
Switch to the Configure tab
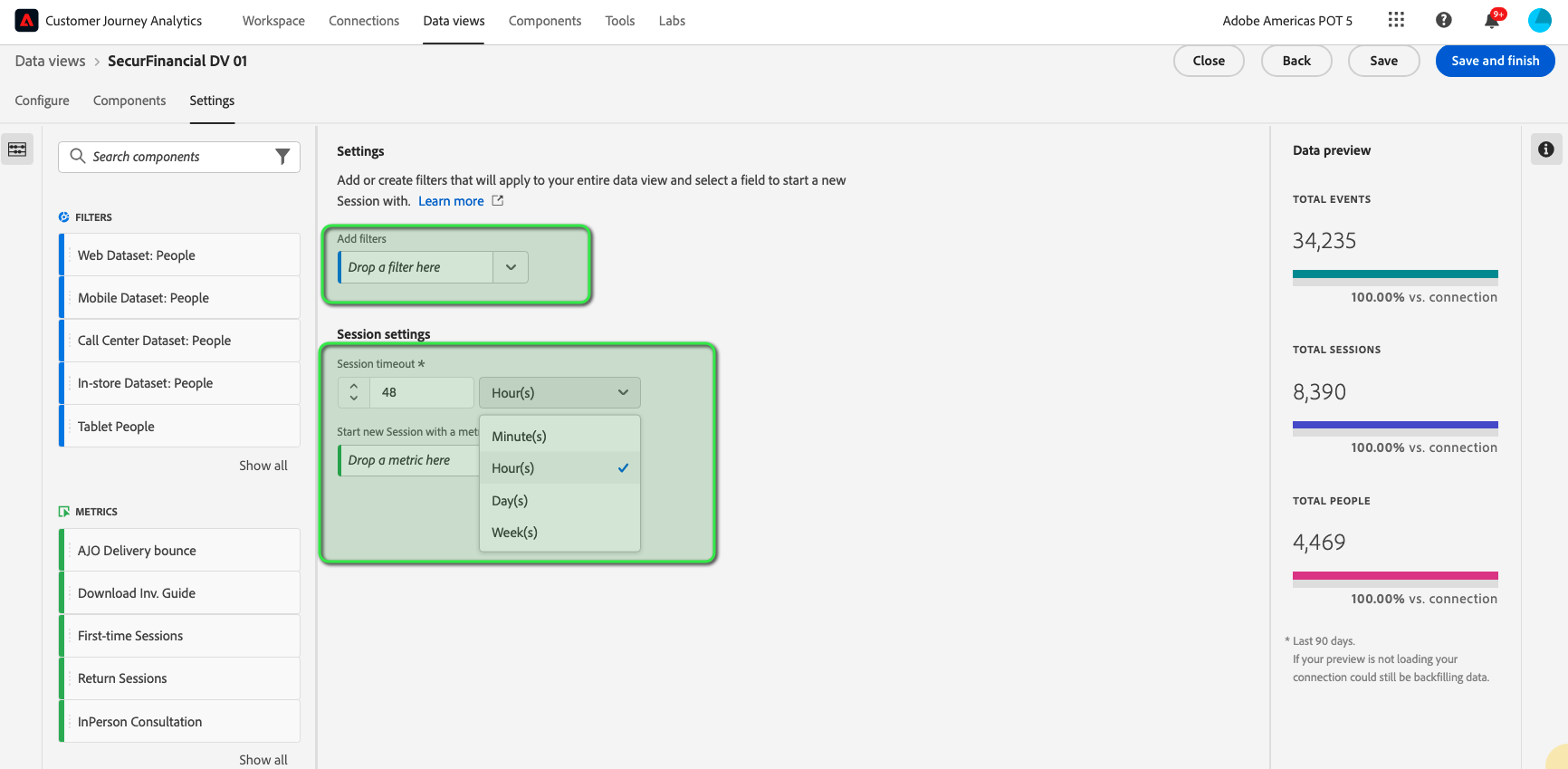[43, 101]
